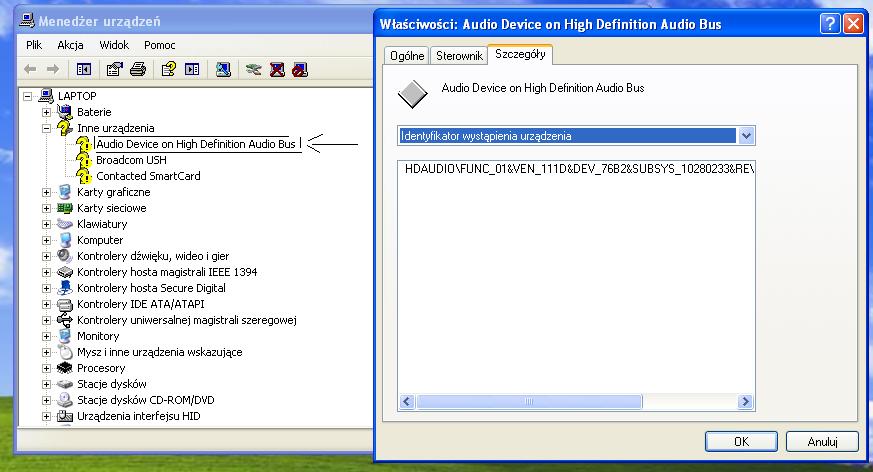Expand the Stacje dysków node
This screenshot has width=873, height=472.
47,385
